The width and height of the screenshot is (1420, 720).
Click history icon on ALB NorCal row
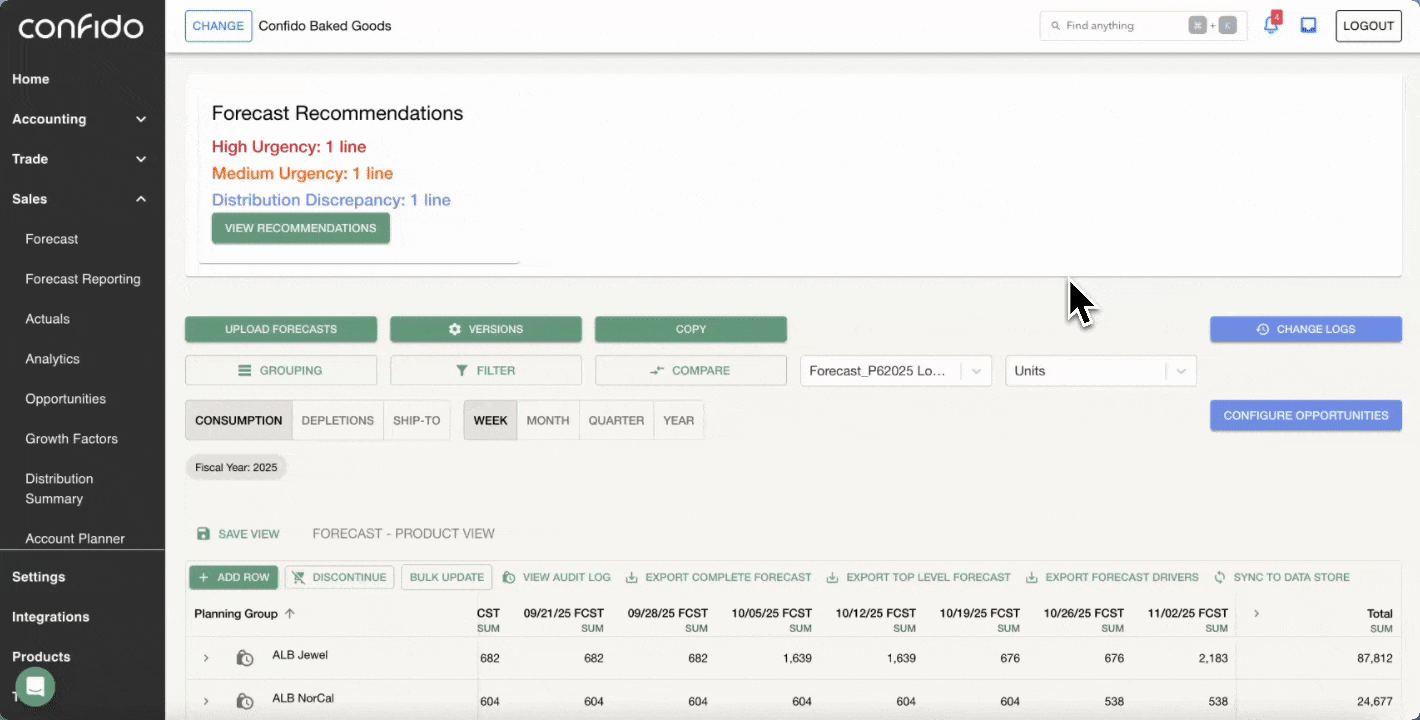click(245, 701)
